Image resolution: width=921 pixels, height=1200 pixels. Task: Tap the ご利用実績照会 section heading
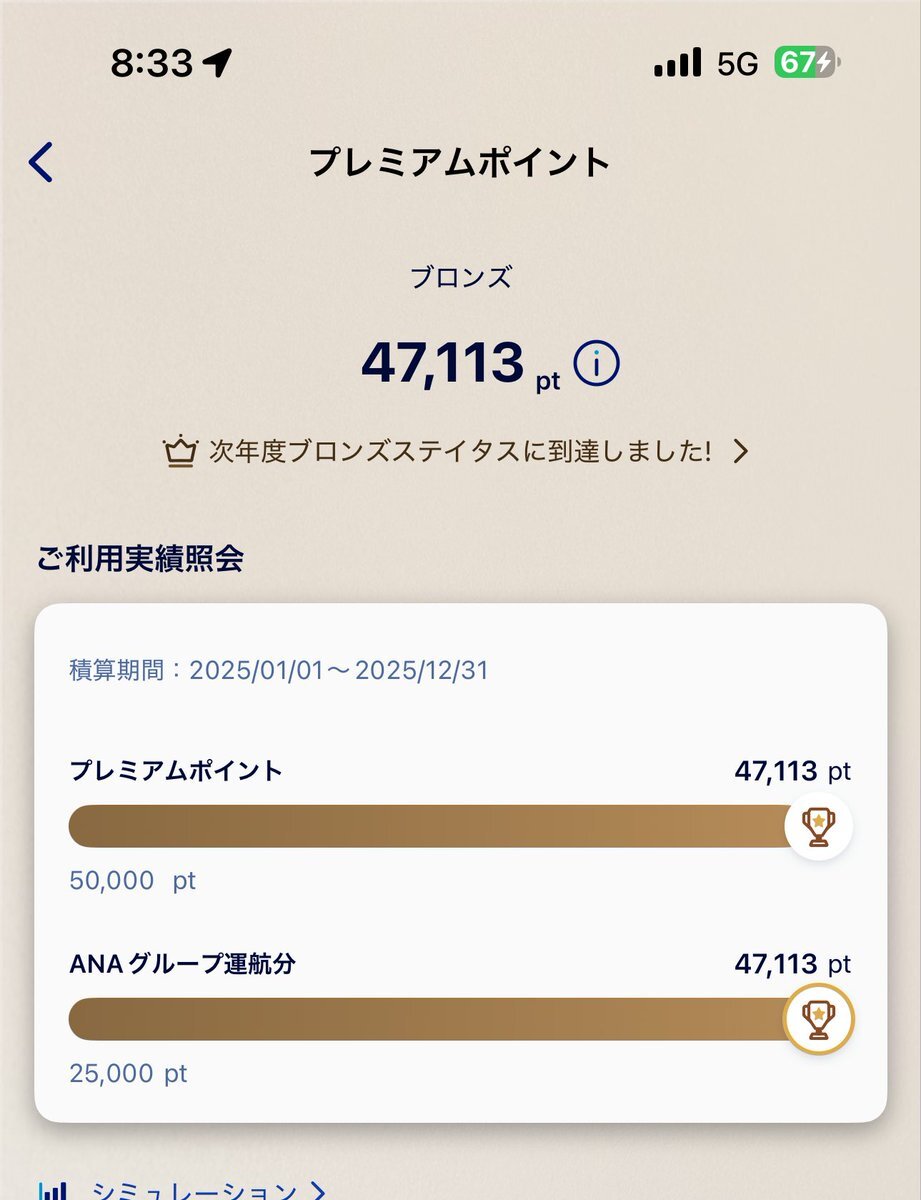[140, 559]
